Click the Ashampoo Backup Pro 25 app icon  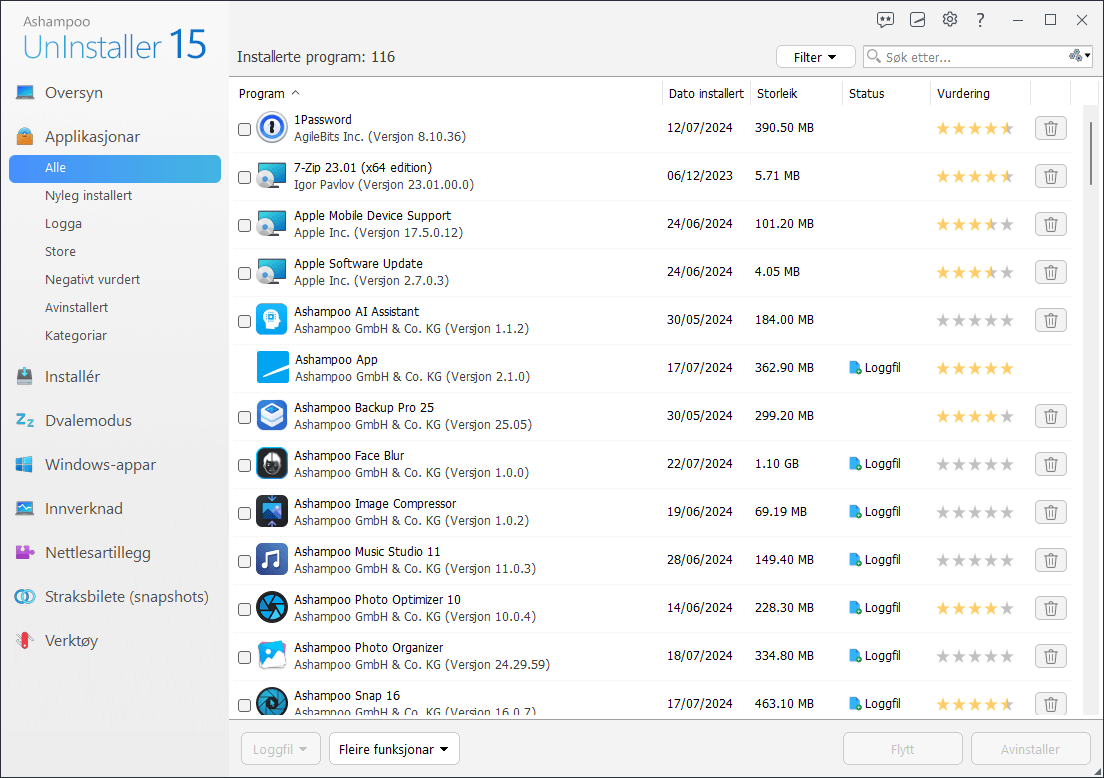(272, 415)
